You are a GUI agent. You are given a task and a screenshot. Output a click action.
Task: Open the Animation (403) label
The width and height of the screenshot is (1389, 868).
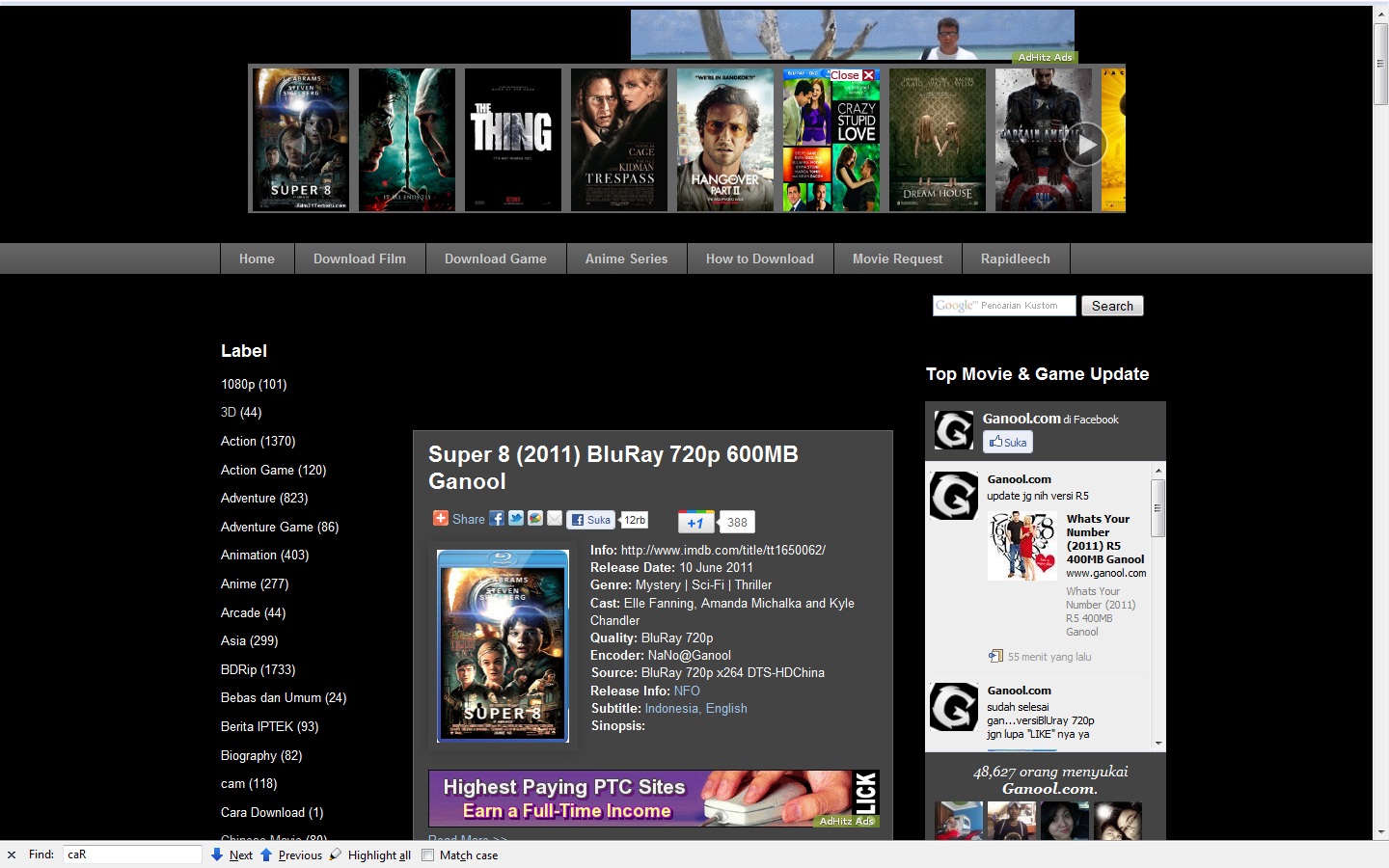point(265,555)
